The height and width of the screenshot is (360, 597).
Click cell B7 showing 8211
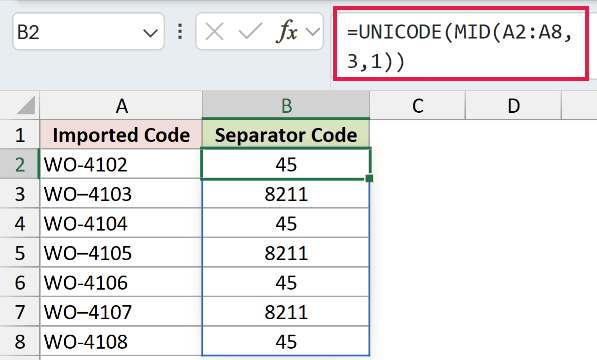click(x=286, y=312)
